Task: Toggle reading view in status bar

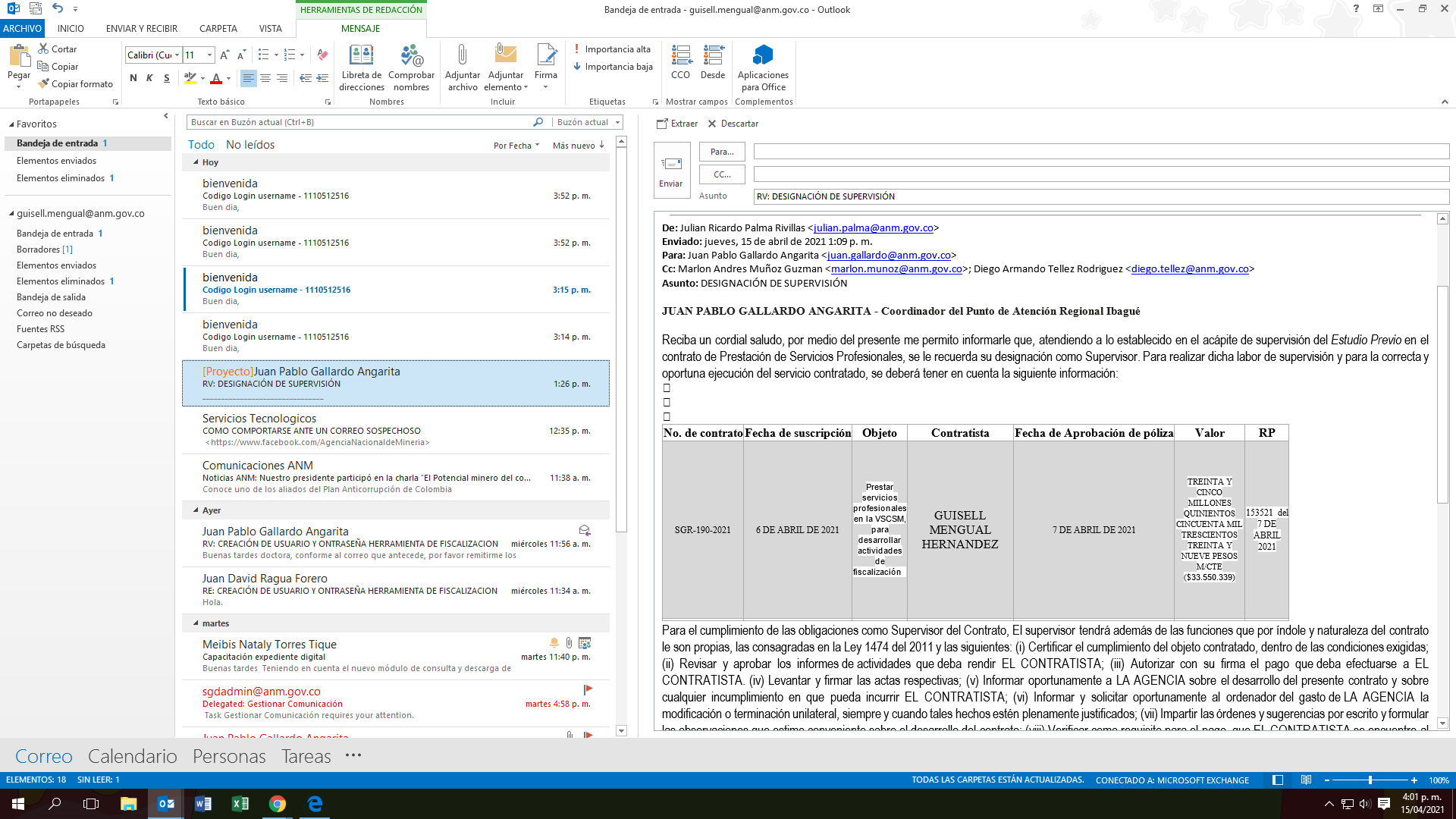Action: point(1306,780)
